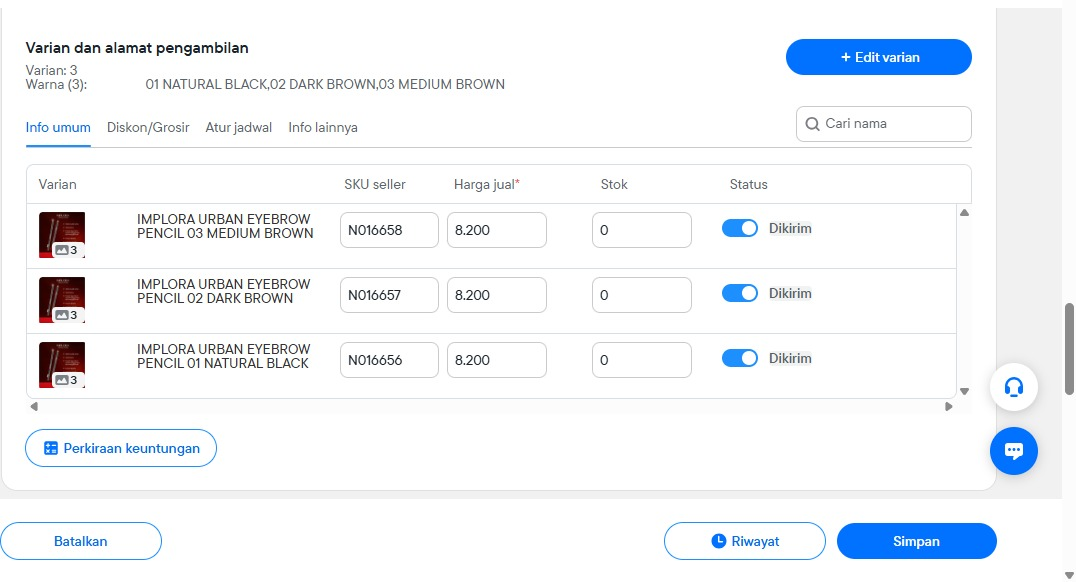Toggle Dikirim status for 03 MEDIUM BROWN
This screenshot has width=1076, height=582.
(x=740, y=229)
